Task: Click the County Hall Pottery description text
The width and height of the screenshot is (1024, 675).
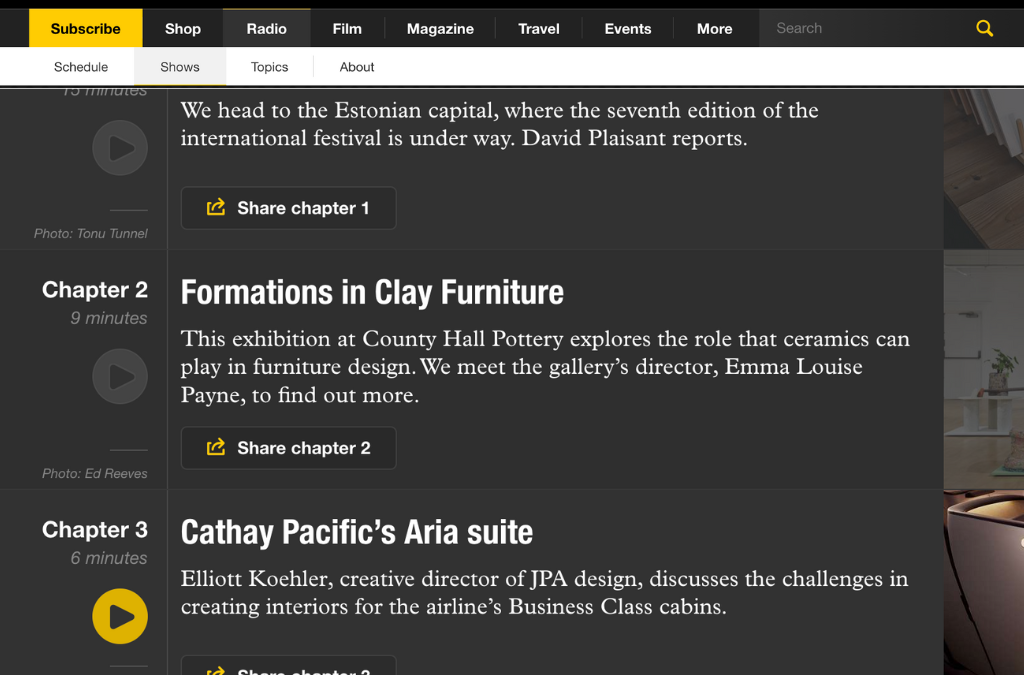Action: (x=545, y=367)
